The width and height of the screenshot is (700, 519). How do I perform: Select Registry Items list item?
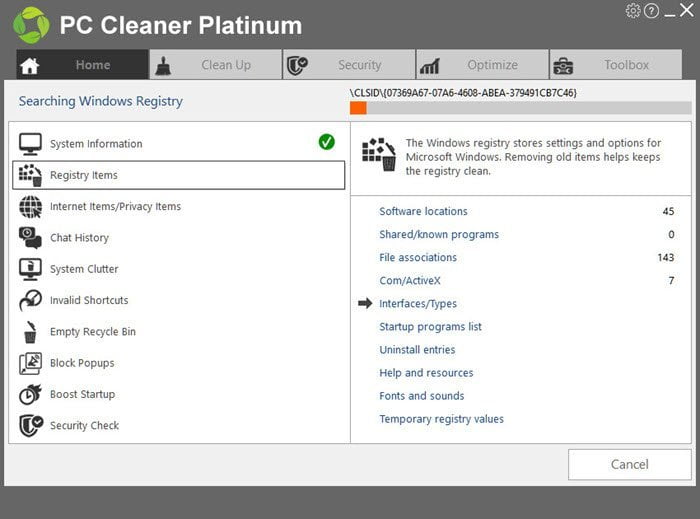pos(179,175)
